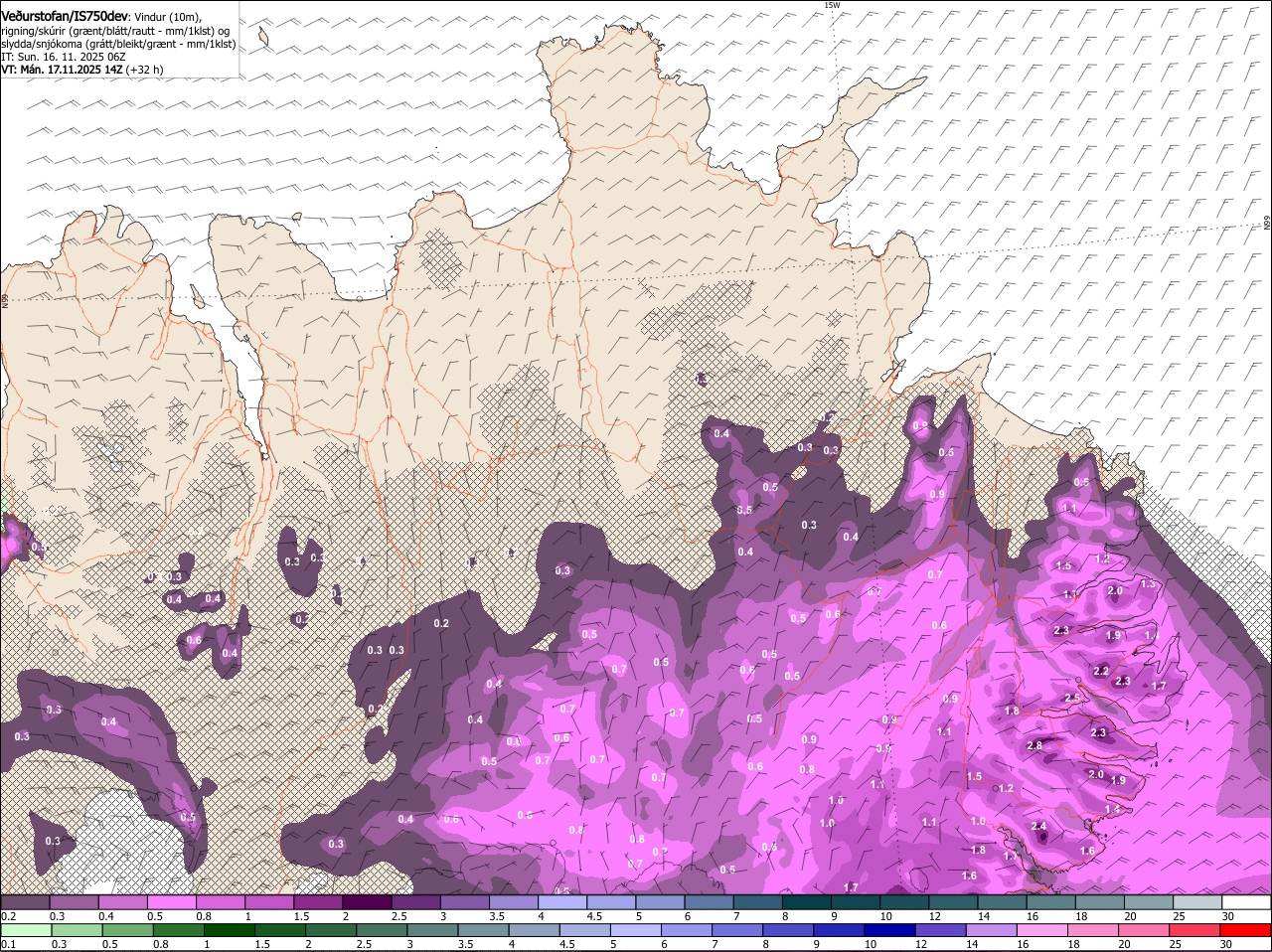This screenshot has height=952, width=1272.
Task: Pick the darkest green bottom-row swatch between 1 and 1.5
Action: tap(229, 930)
